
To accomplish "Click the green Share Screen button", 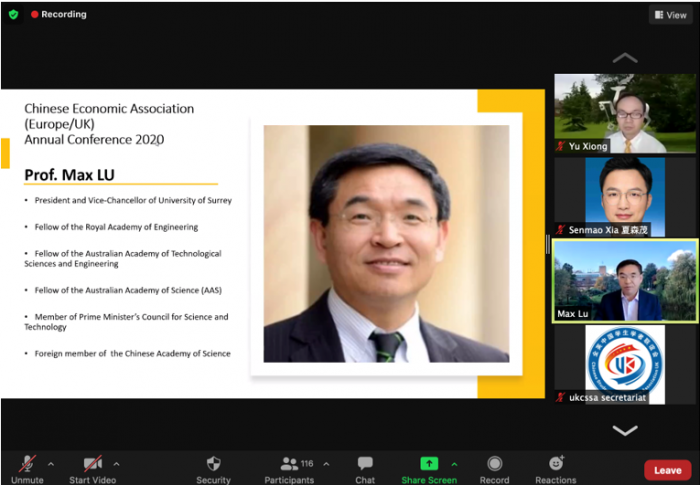I will (429, 469).
